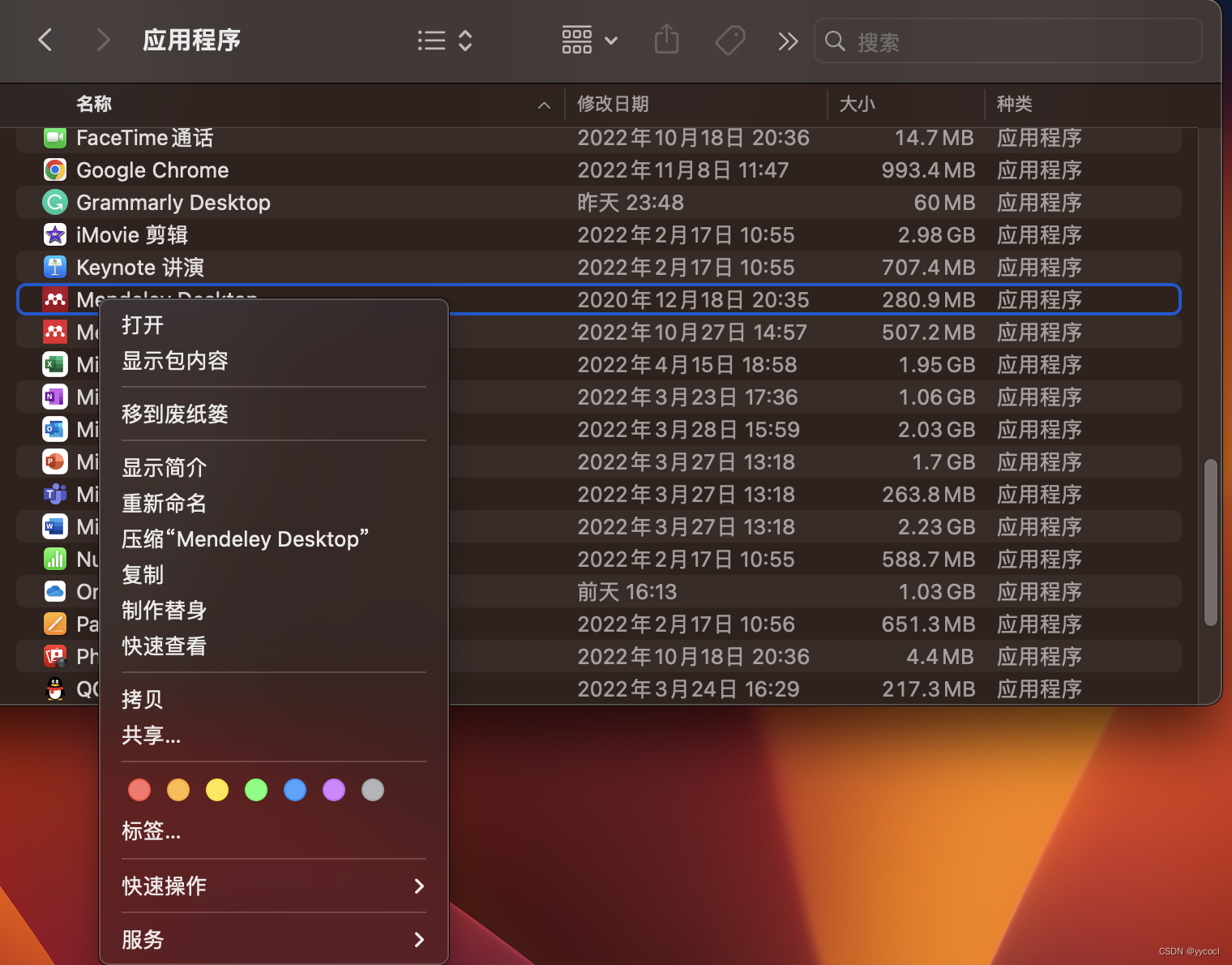Screen dimensions: 1232x965
Task: Apply the gray tag color
Action: click(373, 790)
